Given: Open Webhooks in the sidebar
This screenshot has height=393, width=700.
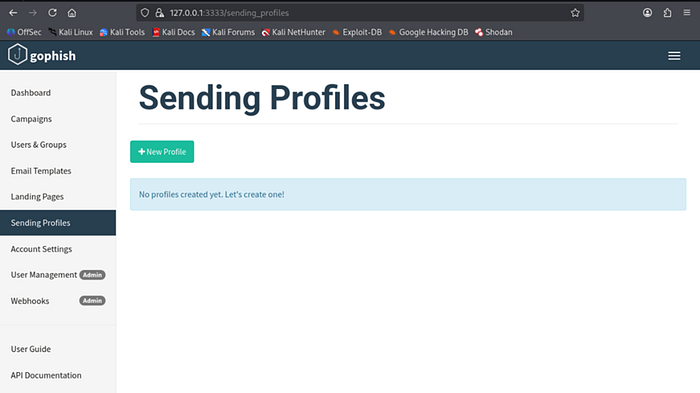Looking at the screenshot, I should [x=58, y=301].
